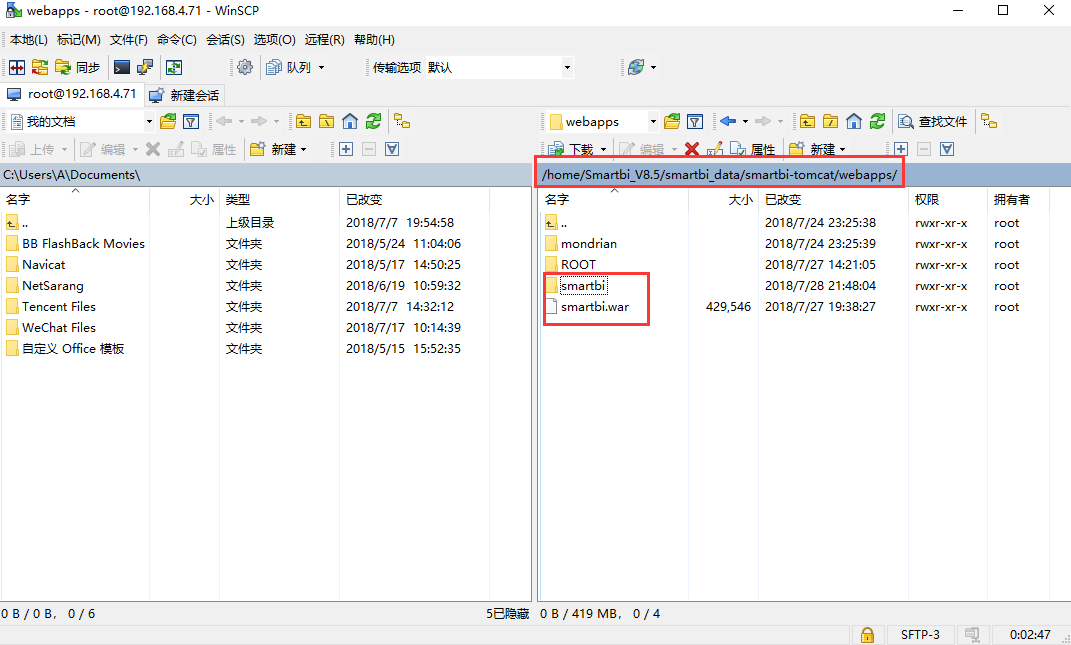Open the 选项(O) menu
1071x645 pixels.
tap(275, 40)
